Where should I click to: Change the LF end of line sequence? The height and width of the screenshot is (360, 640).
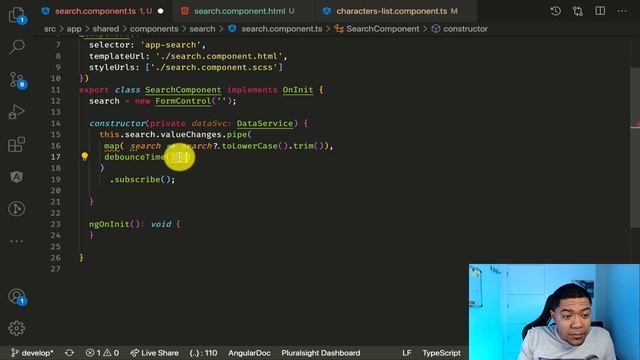pos(407,353)
